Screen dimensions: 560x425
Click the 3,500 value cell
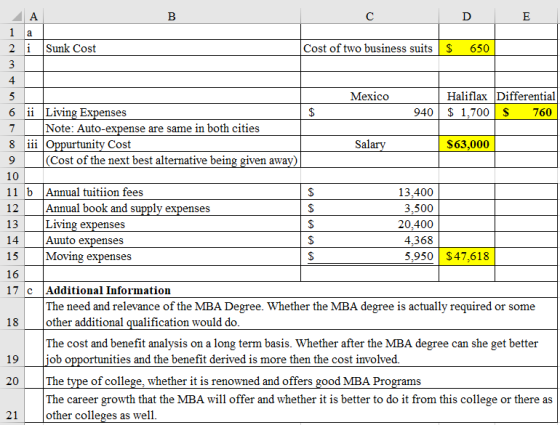pyautogui.click(x=369, y=208)
